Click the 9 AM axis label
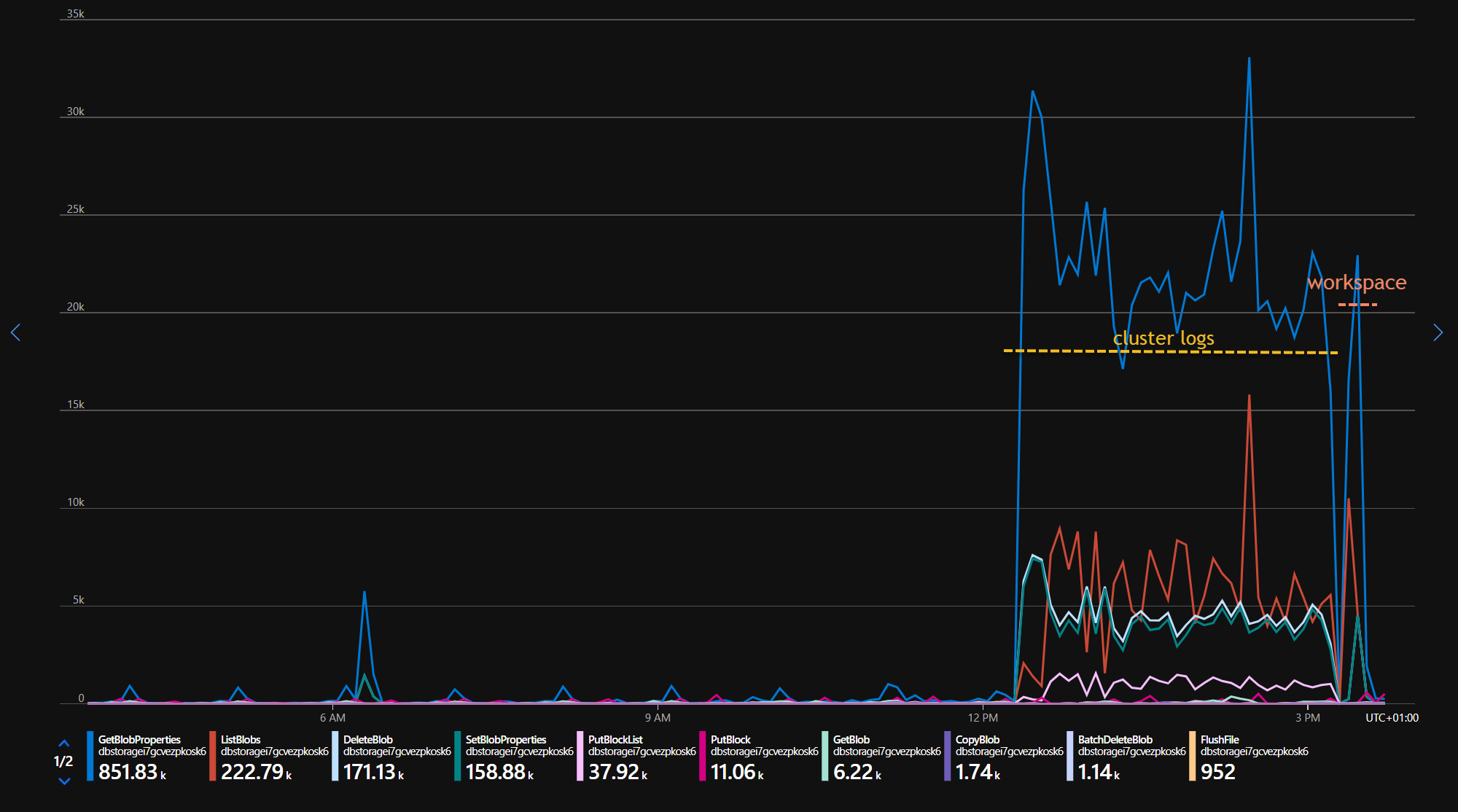This screenshot has height=812, width=1458. pyautogui.click(x=658, y=718)
